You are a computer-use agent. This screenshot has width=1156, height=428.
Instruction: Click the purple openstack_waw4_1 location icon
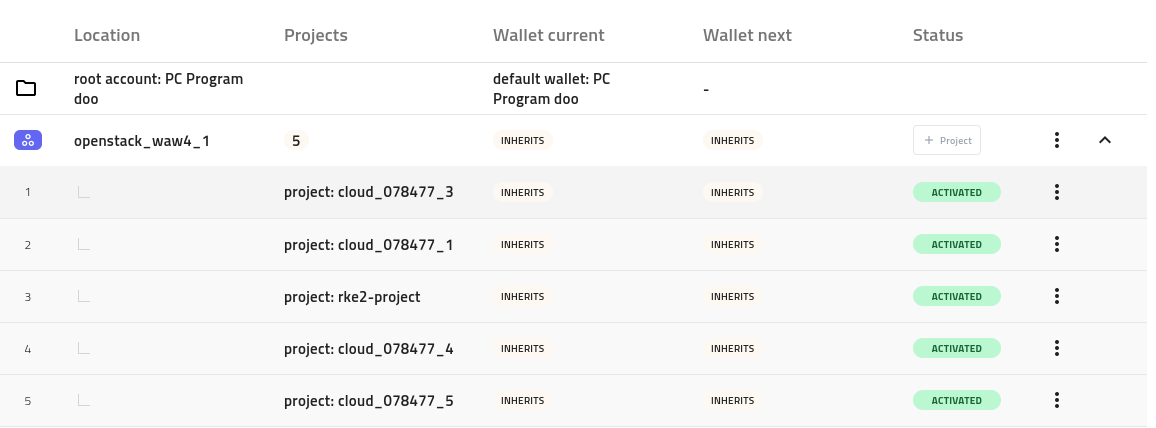[x=27, y=141]
